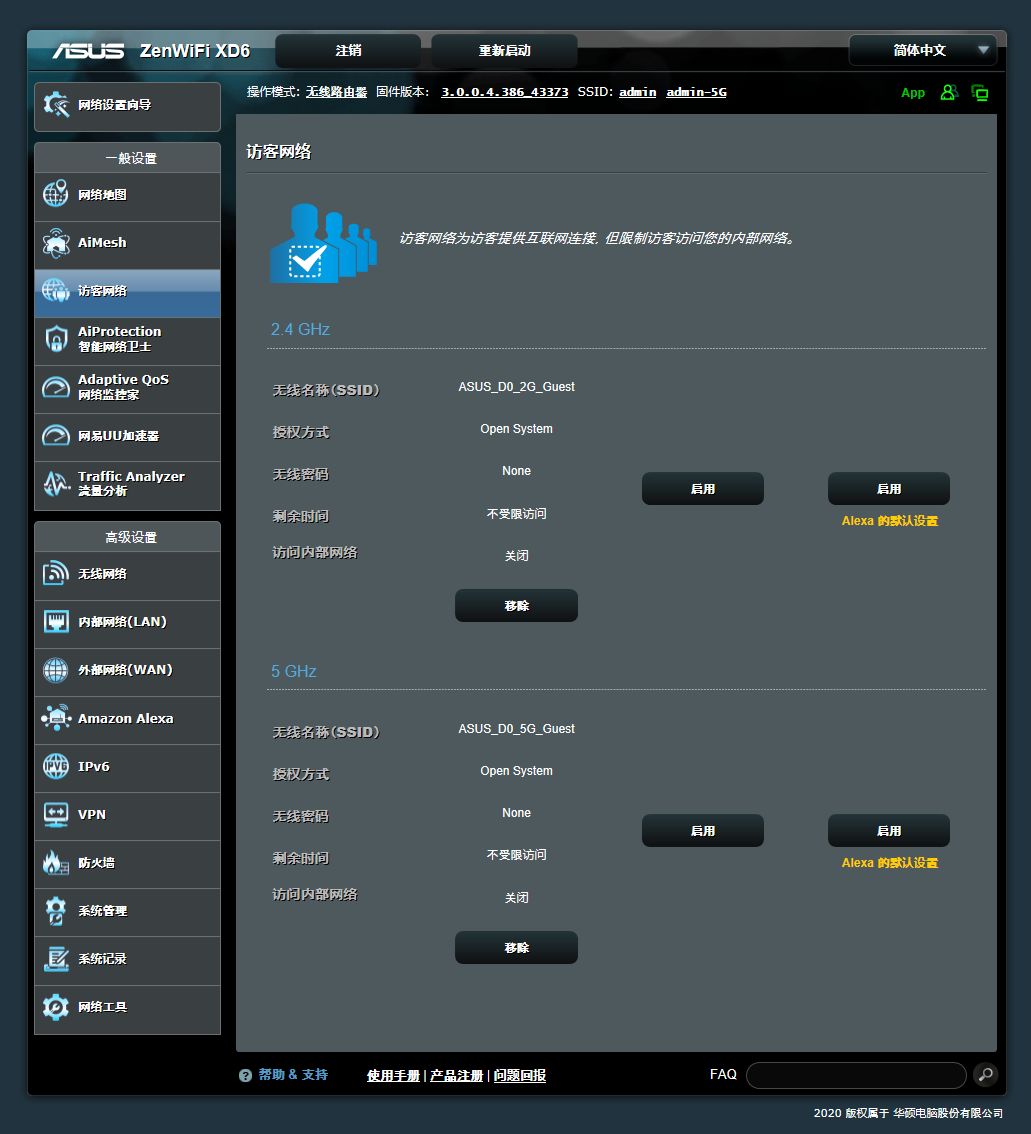This screenshot has width=1031, height=1134.
Task: Open Traffic Analyzer waveform icon
Action: (x=56, y=484)
